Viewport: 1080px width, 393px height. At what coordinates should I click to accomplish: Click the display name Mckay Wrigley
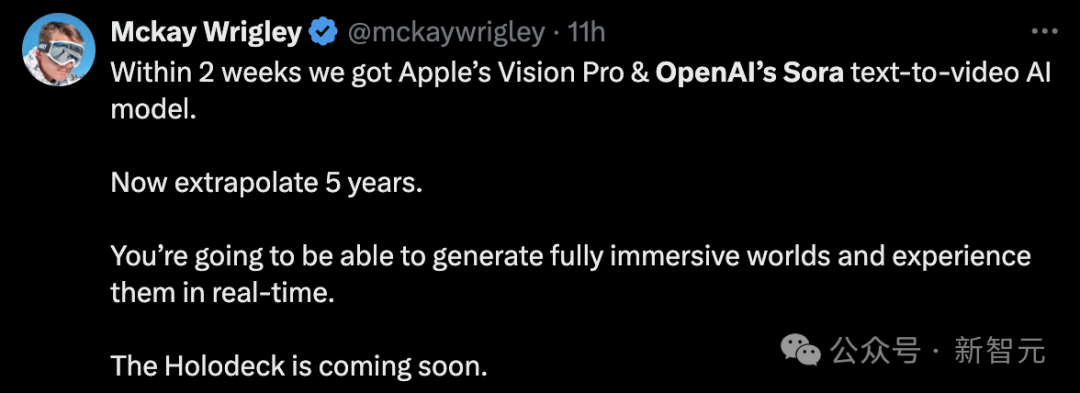[x=206, y=32]
